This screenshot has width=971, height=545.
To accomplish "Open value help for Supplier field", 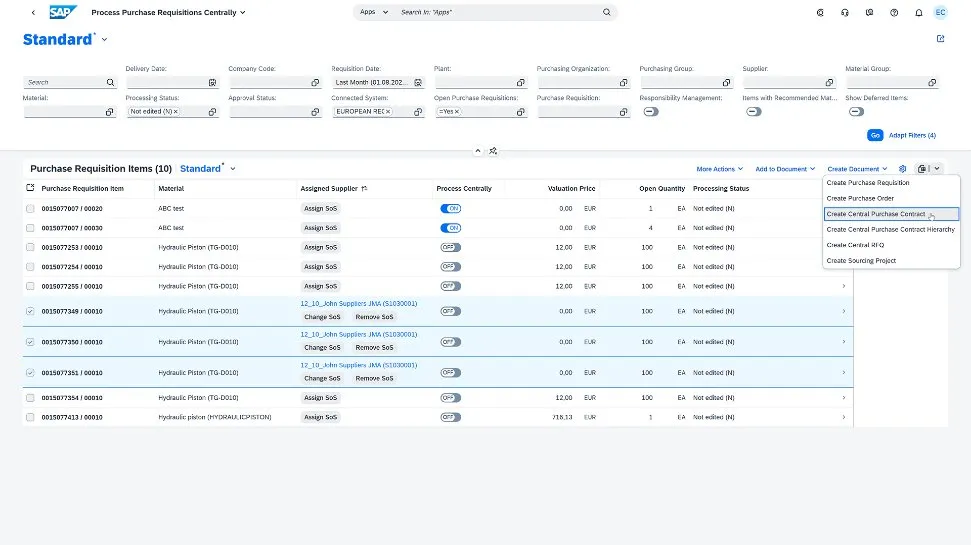I will [830, 83].
